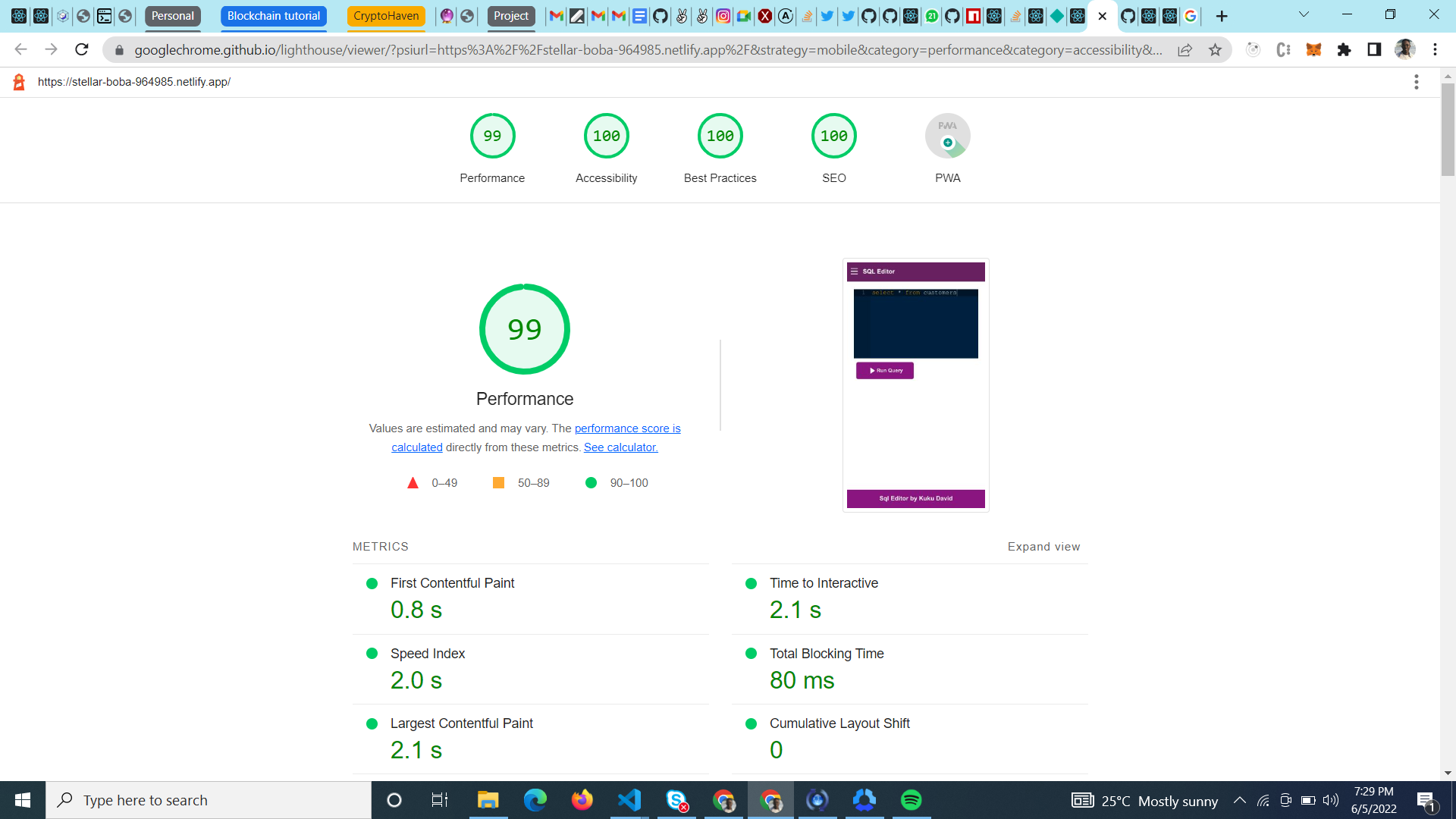The image size is (1456, 819).
Task: Expand the CryptoHaven tab group
Action: click(x=386, y=16)
